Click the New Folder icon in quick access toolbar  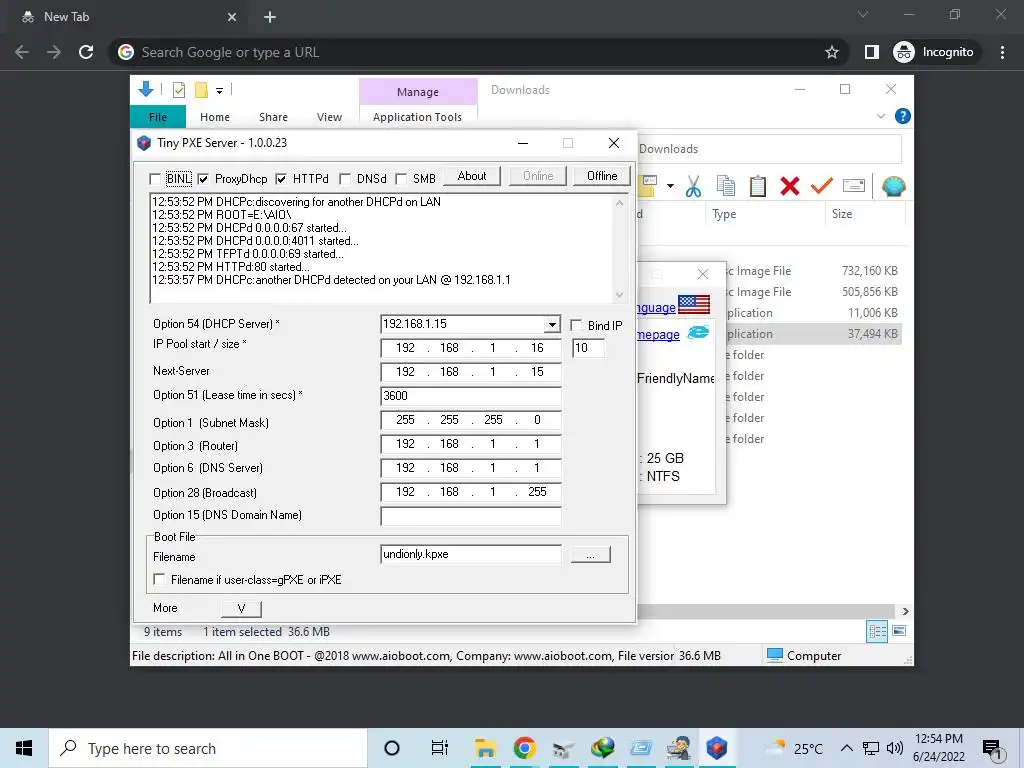(x=201, y=90)
